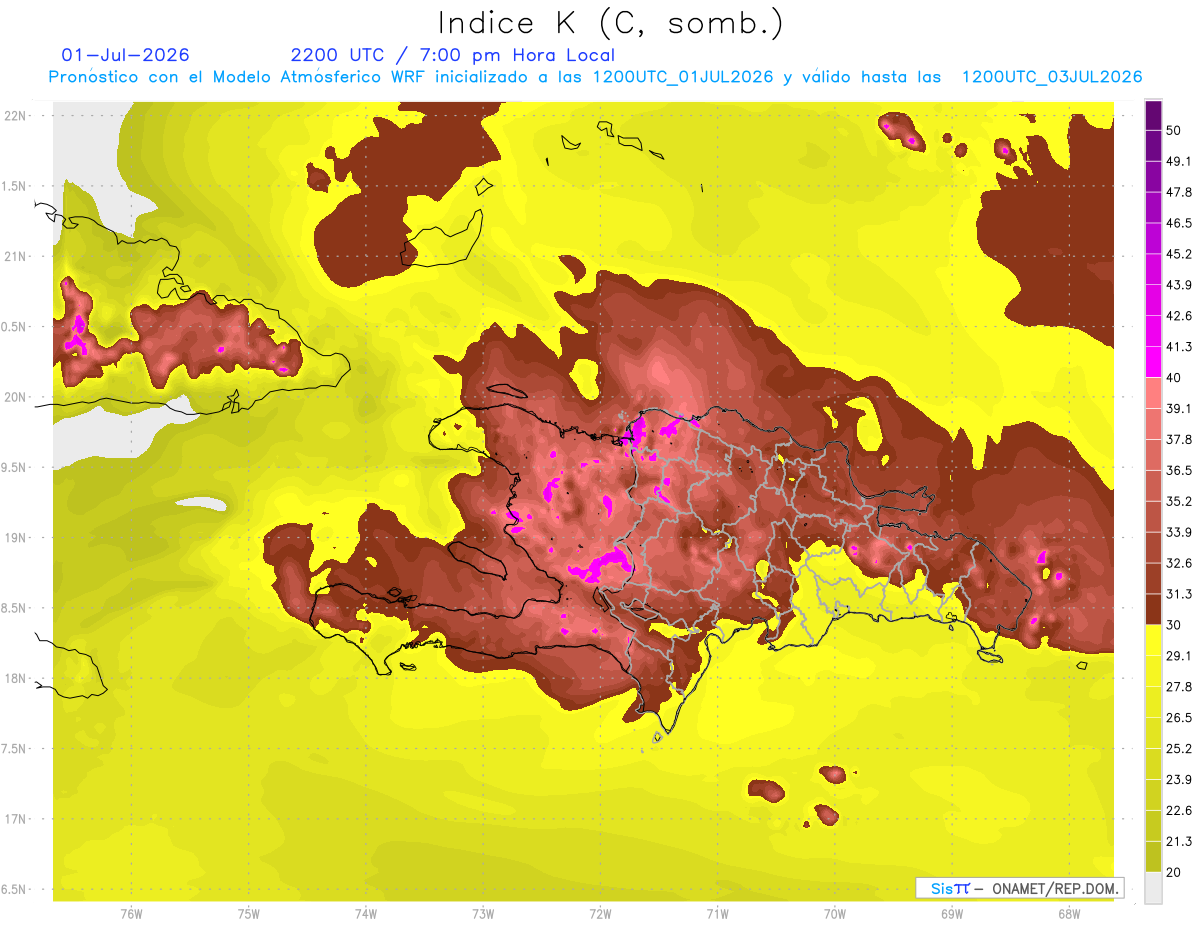Image resolution: width=1200 pixels, height=927 pixels.
Task: Click the '6.5N' latitude axis label
Action: pos(15,889)
